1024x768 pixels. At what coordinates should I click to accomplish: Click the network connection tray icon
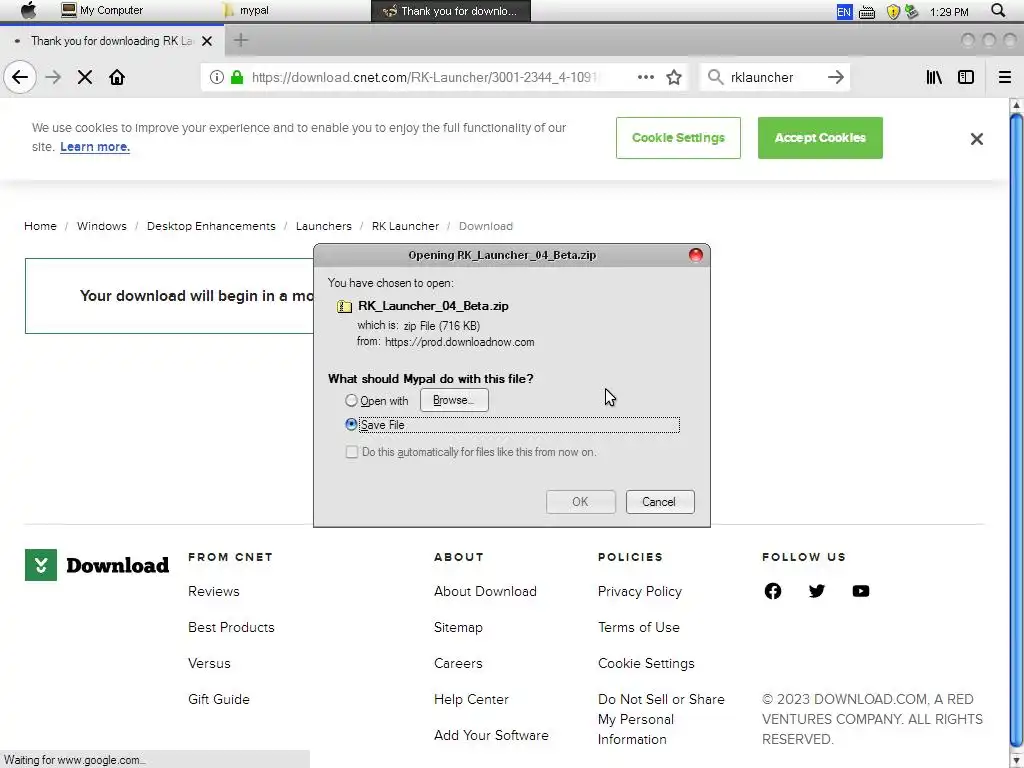click(x=911, y=12)
